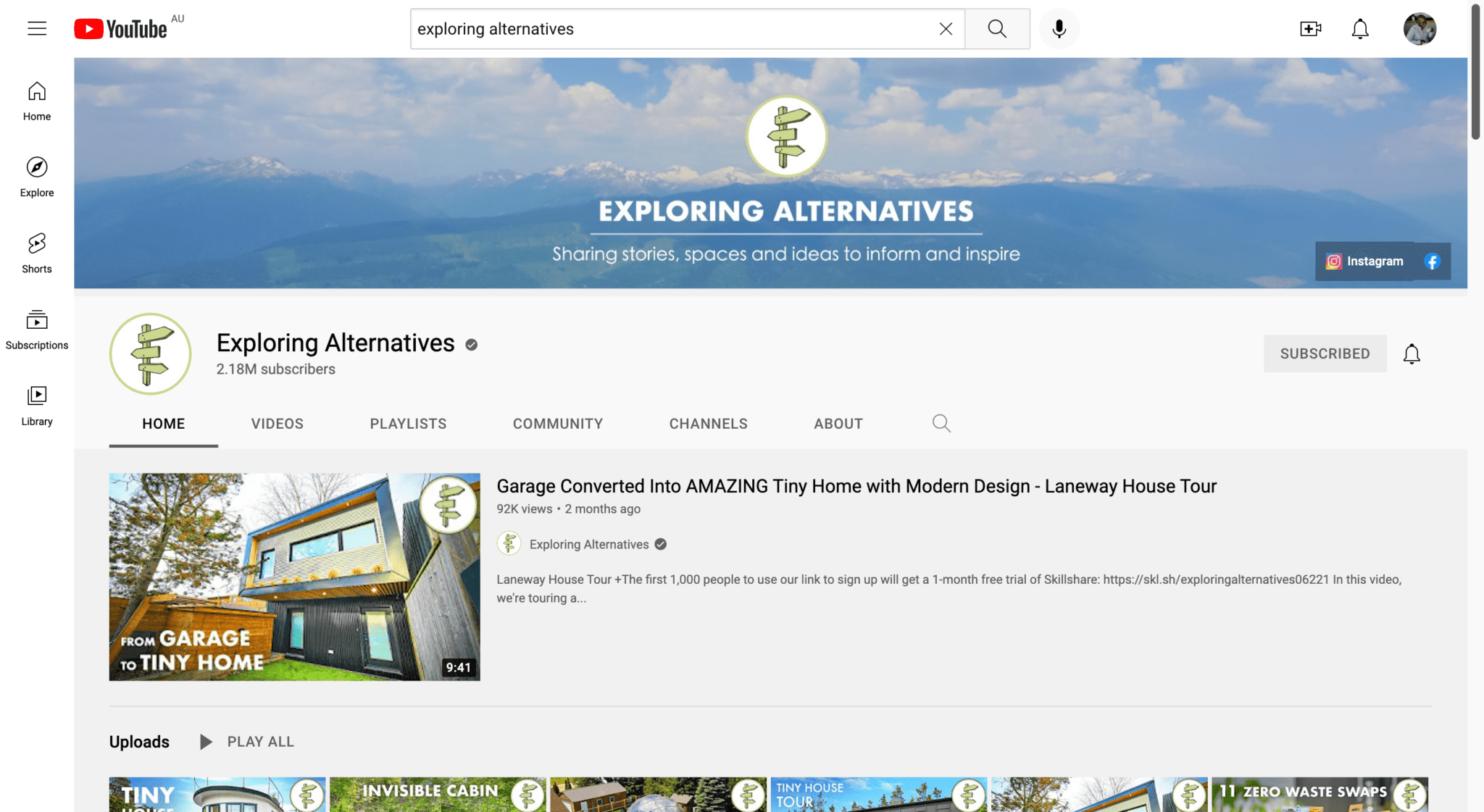1484x812 pixels.
Task: Open the account avatar menu
Action: (1420, 29)
